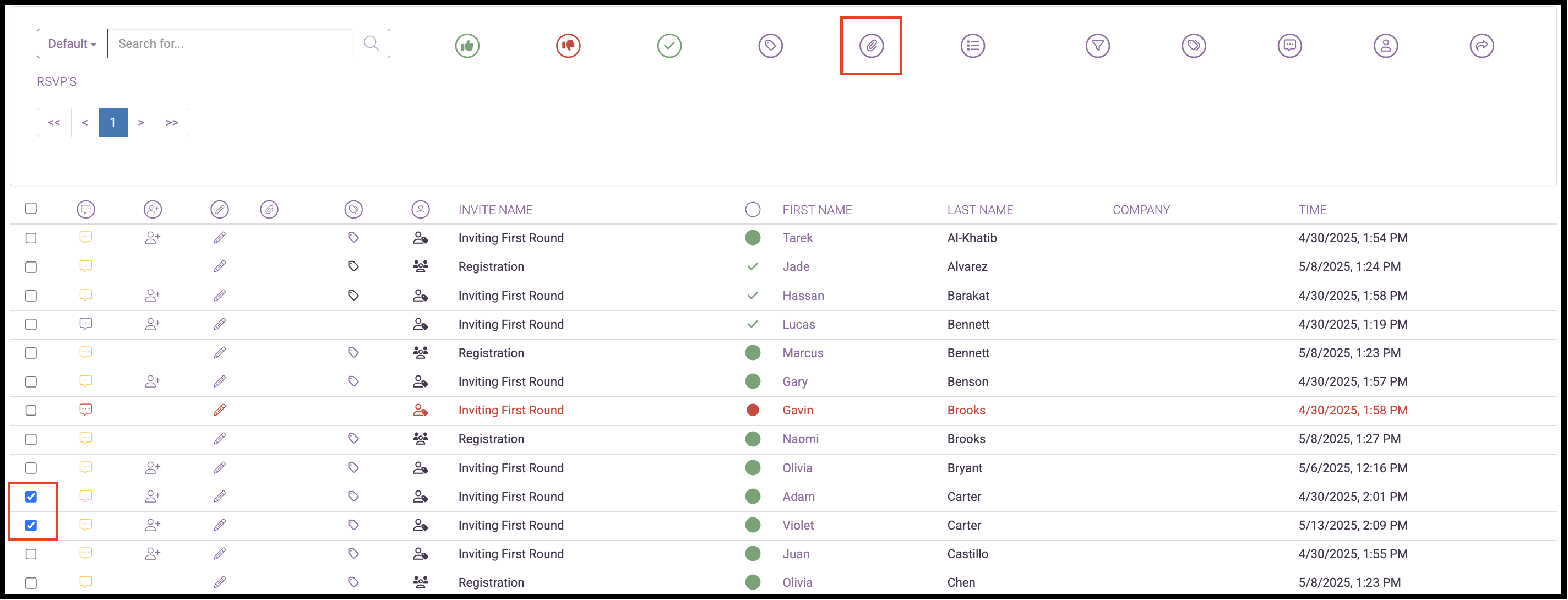
Task: Open Violet's guest name link
Action: tap(798, 525)
